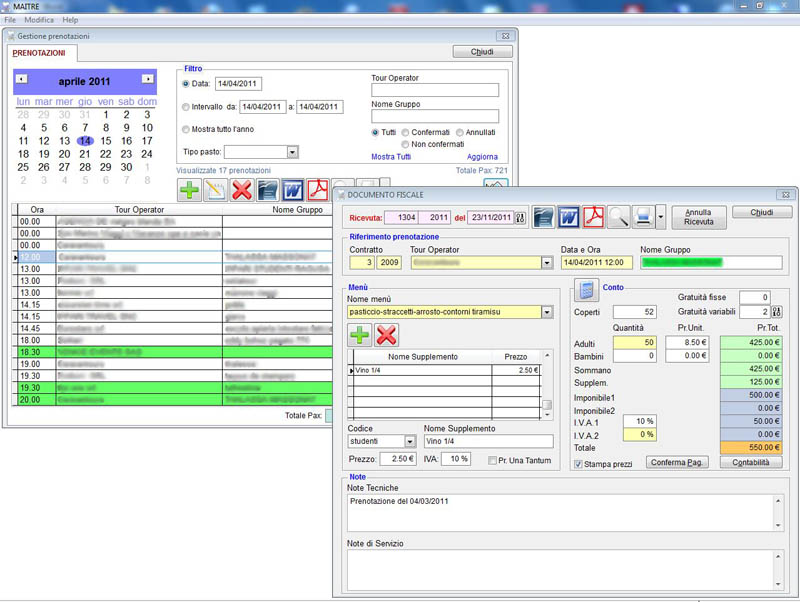Click the notepad edit icon in the reservations toolbar
The image size is (800, 602).
pos(216,190)
